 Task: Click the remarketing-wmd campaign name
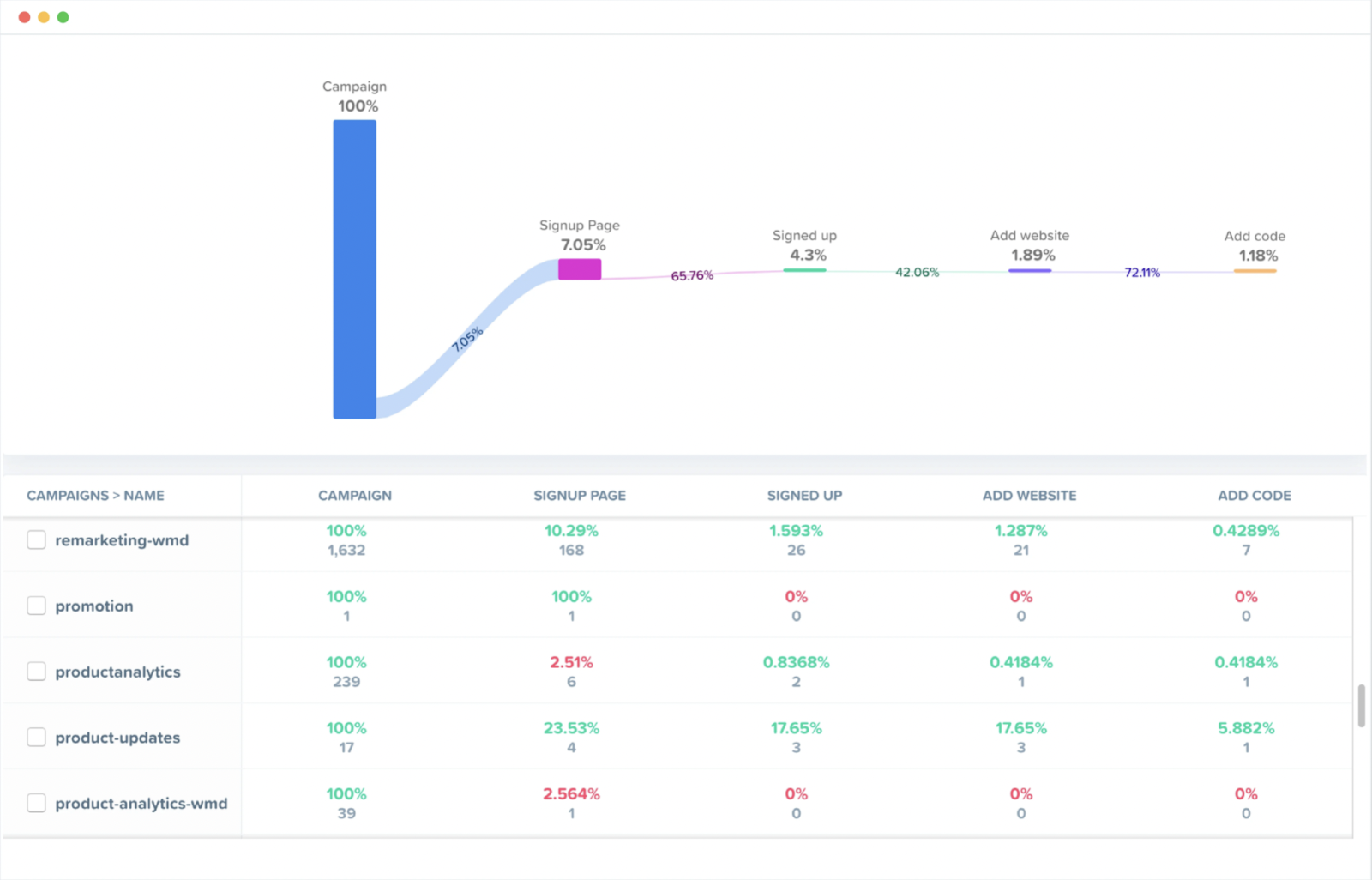[122, 540]
